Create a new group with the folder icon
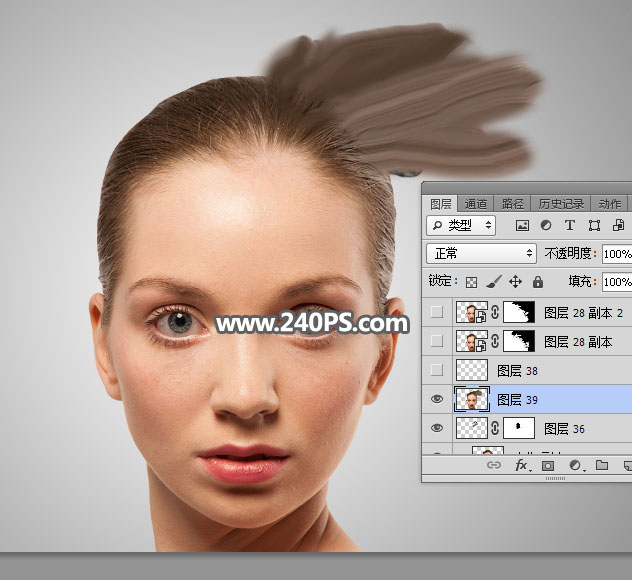This screenshot has height=580, width=632. 602,465
